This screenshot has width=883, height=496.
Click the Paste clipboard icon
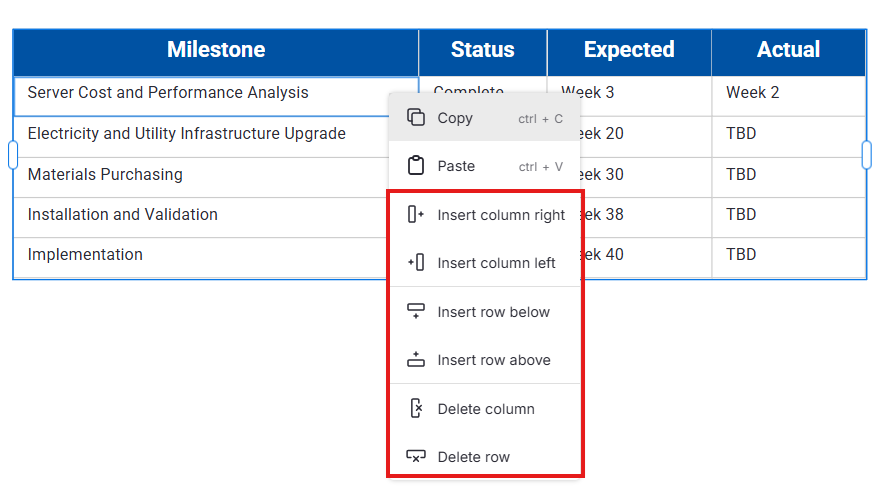click(416, 166)
